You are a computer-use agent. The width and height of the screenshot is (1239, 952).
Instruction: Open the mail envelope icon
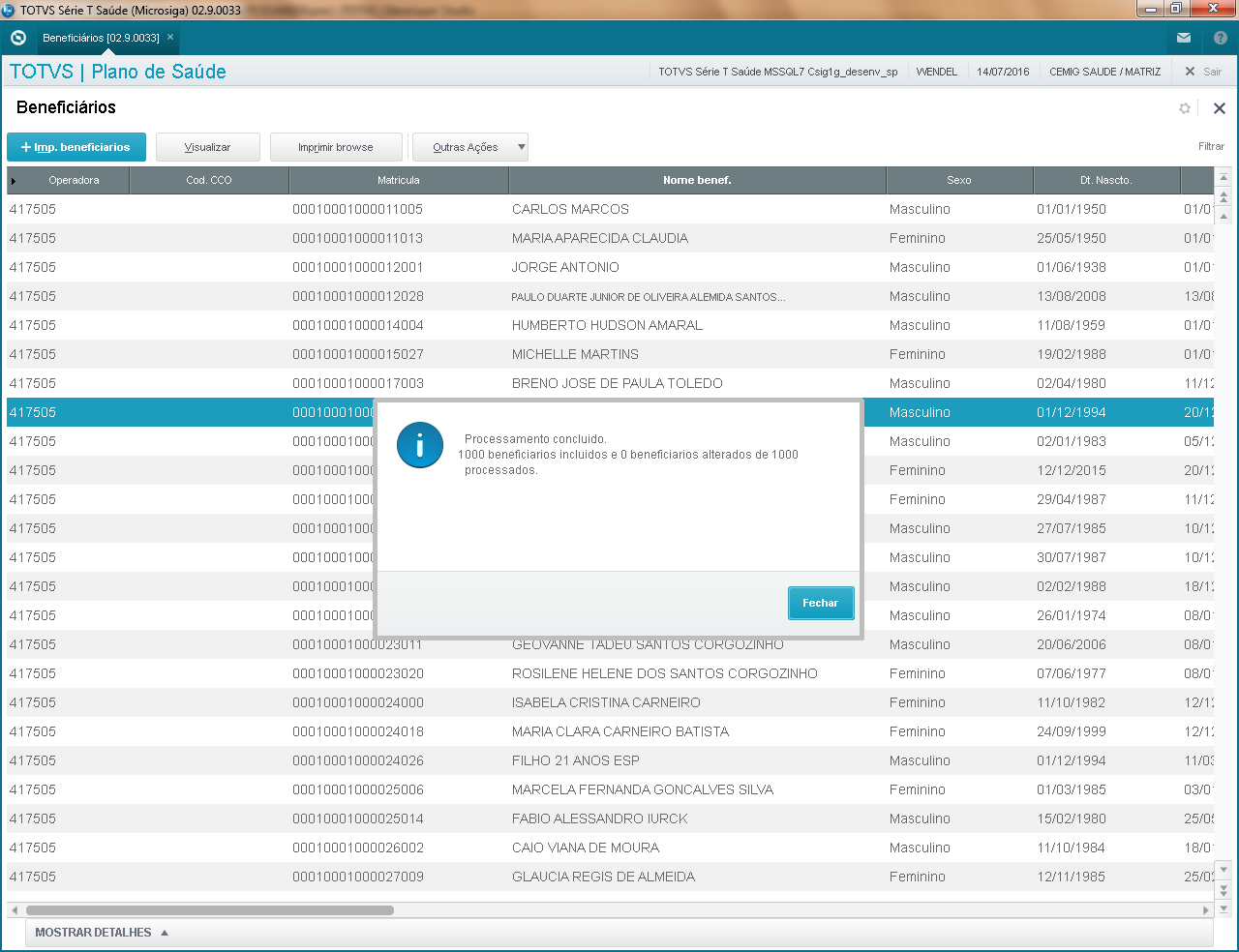[1184, 38]
